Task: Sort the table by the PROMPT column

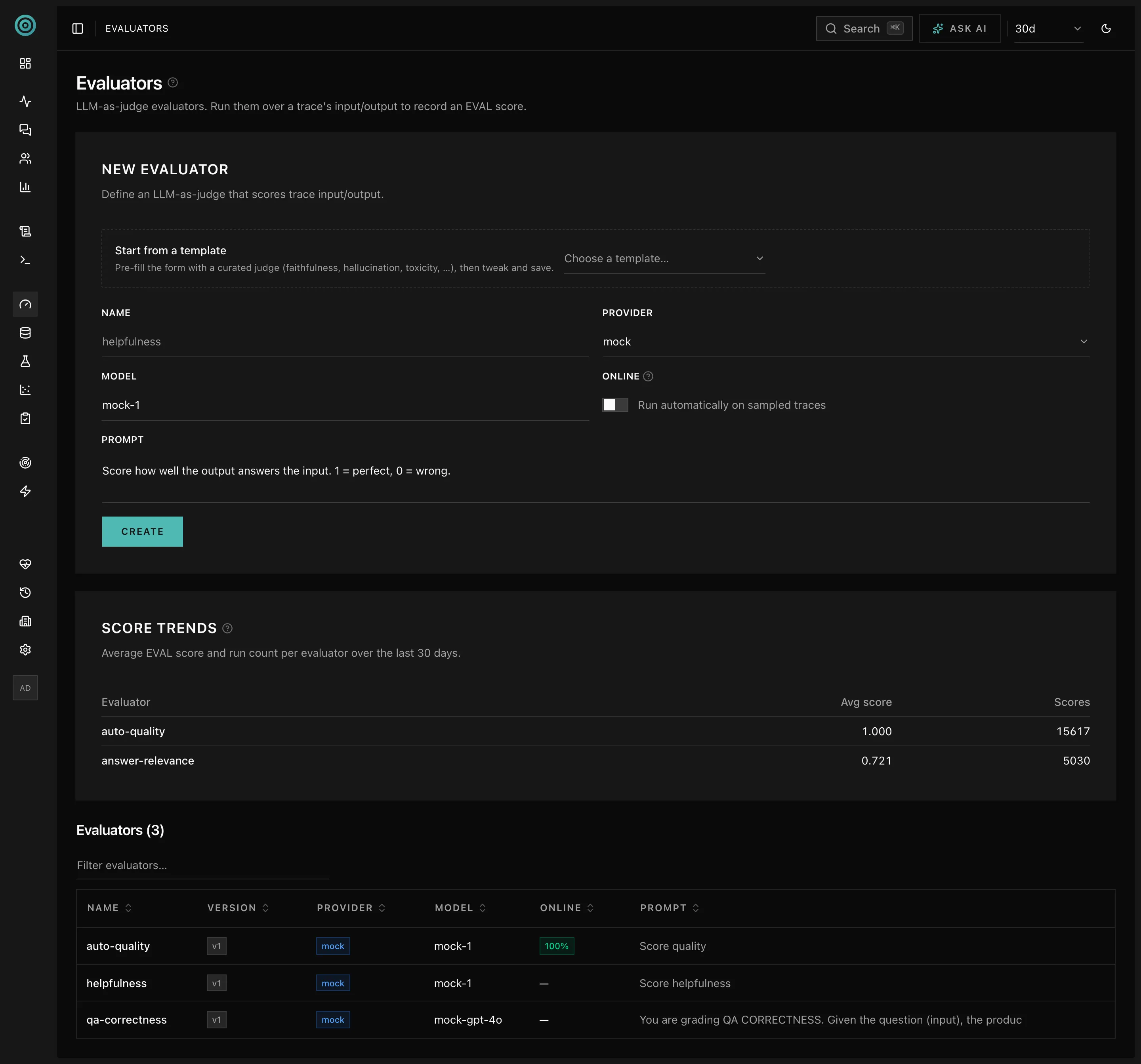Action: point(669,908)
